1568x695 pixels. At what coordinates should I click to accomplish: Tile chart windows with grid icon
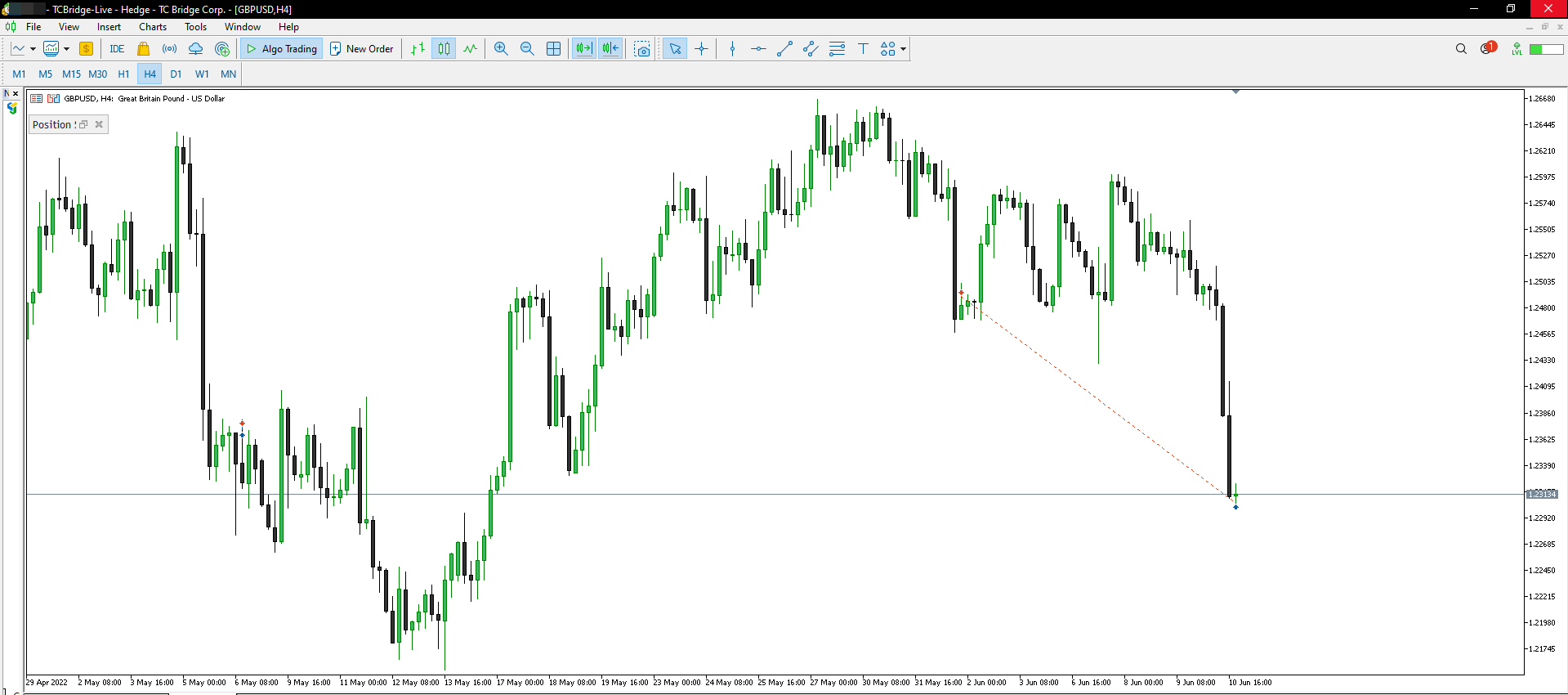coord(553,49)
